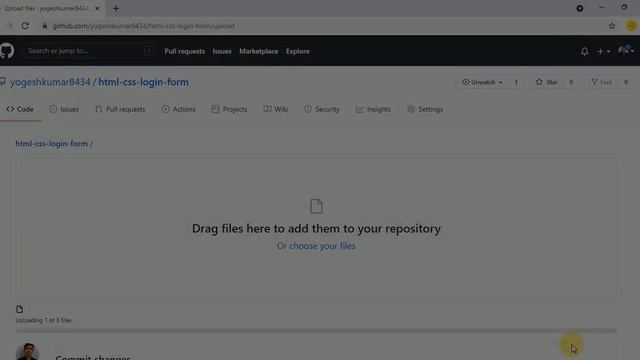Click the html-css-login-form breadcrumb link
Viewport: 640px width, 360px height.
click(x=51, y=144)
